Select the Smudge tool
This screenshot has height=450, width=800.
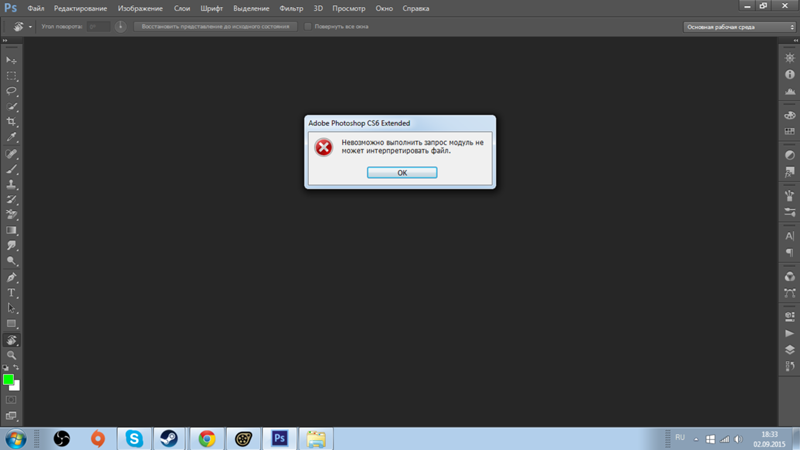(x=11, y=245)
